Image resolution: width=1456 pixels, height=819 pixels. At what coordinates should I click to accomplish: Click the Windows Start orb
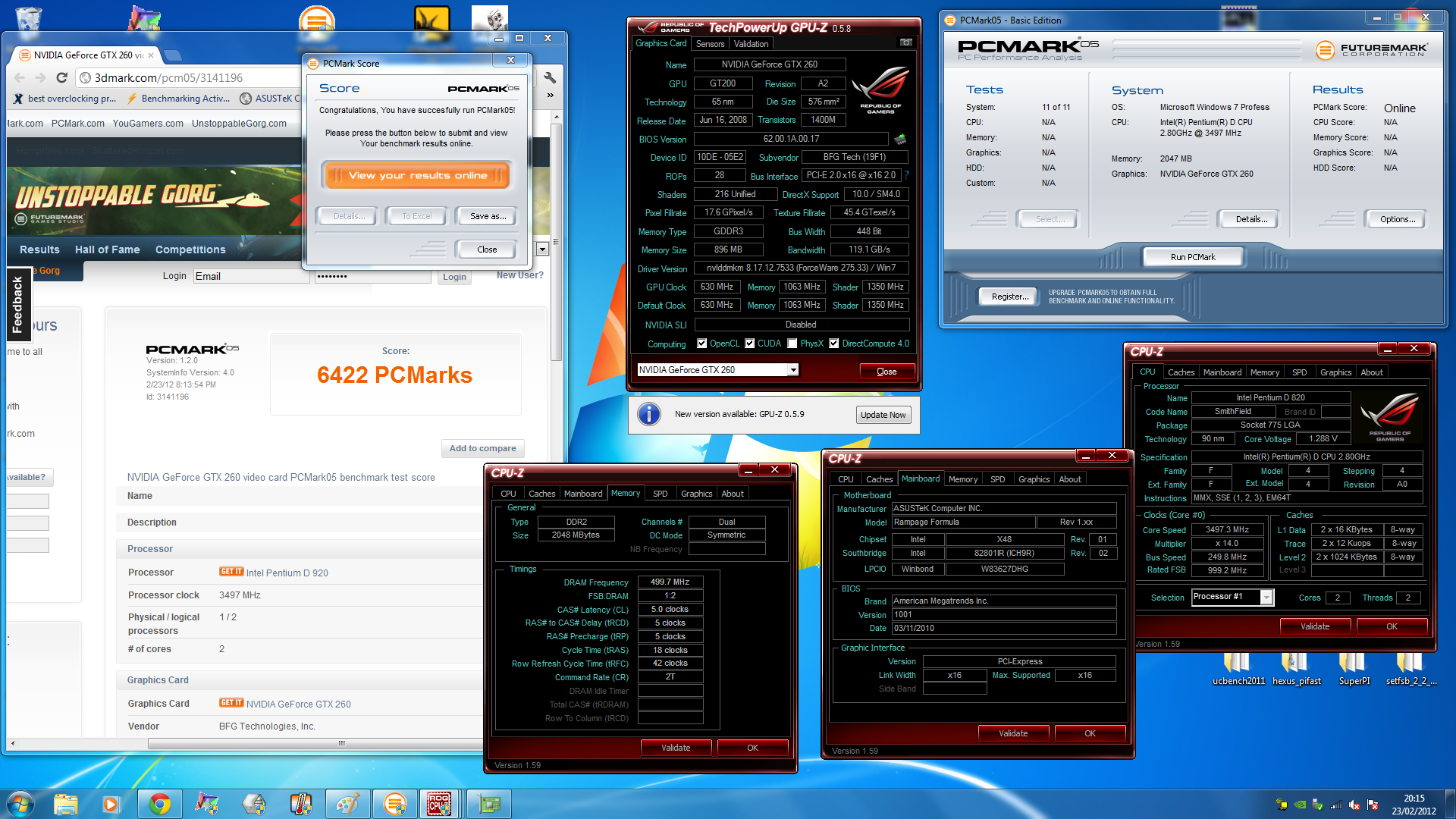click(x=20, y=804)
